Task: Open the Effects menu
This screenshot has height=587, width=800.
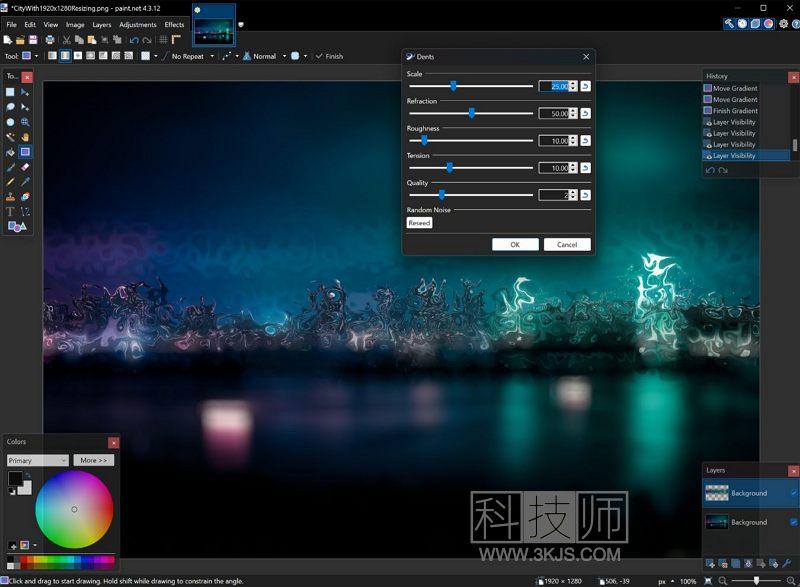Action: (x=174, y=24)
